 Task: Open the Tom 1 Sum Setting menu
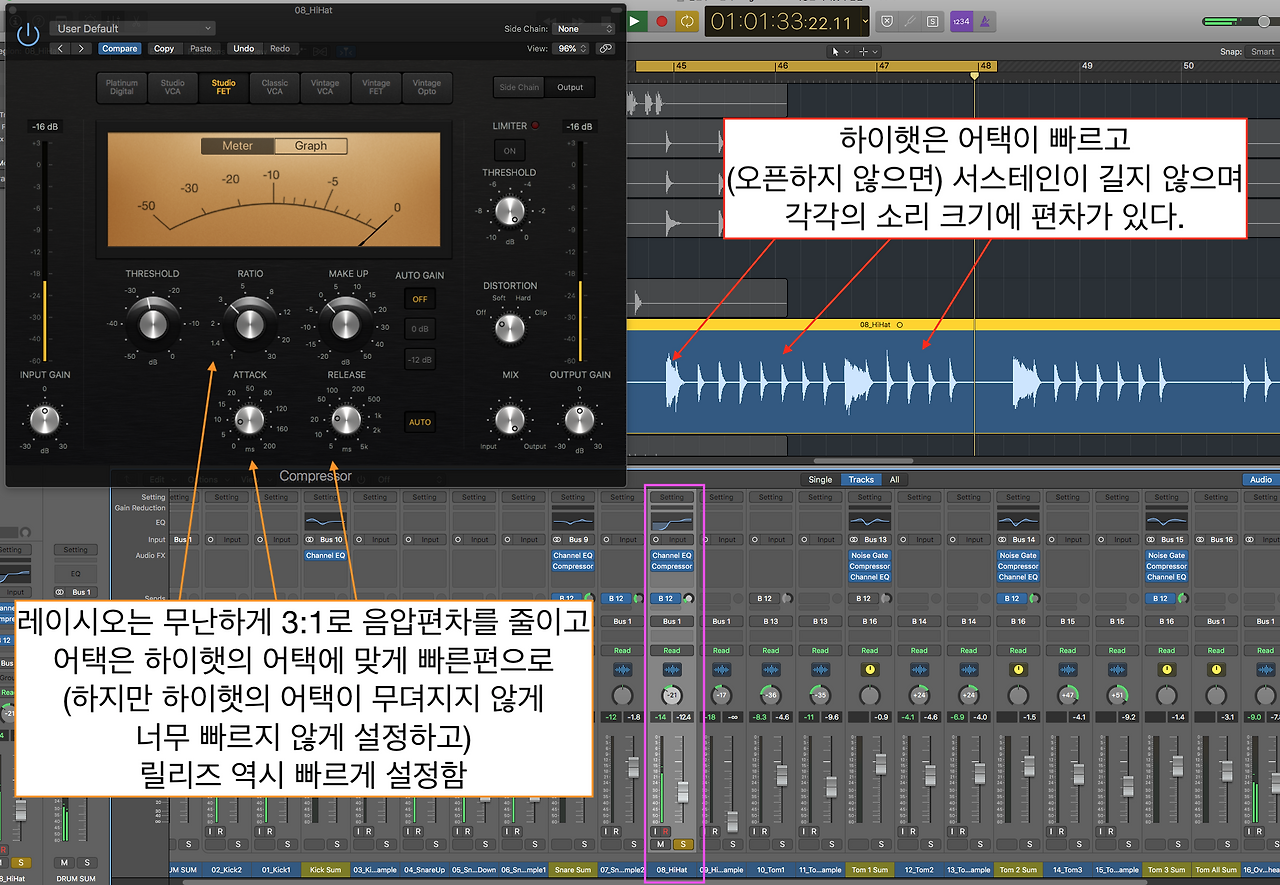pos(870,497)
